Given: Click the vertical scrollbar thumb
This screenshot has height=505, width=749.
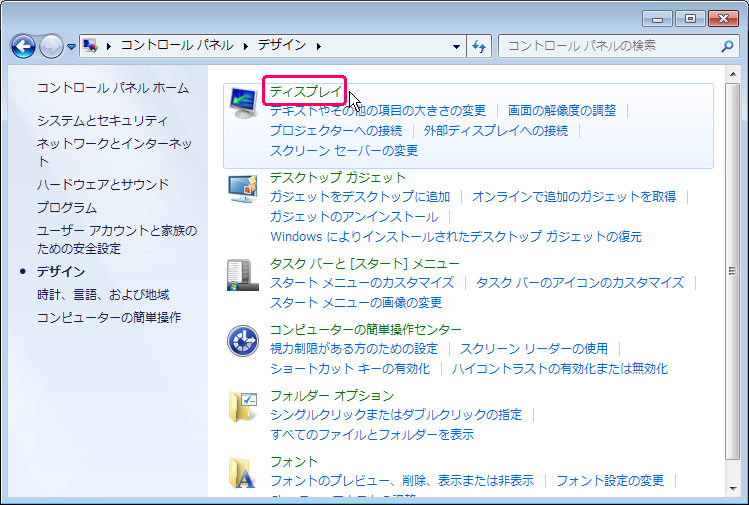Looking at the screenshot, I should click(x=732, y=271).
